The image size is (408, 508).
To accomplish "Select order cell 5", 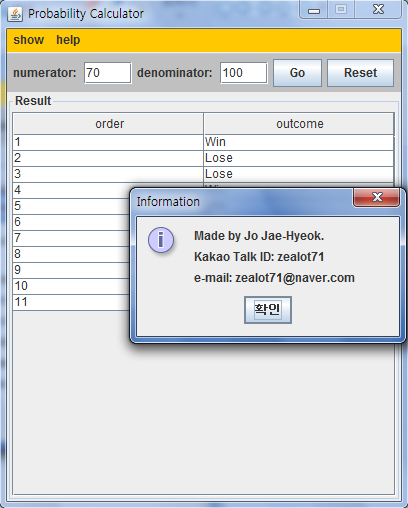I will coord(72,206).
